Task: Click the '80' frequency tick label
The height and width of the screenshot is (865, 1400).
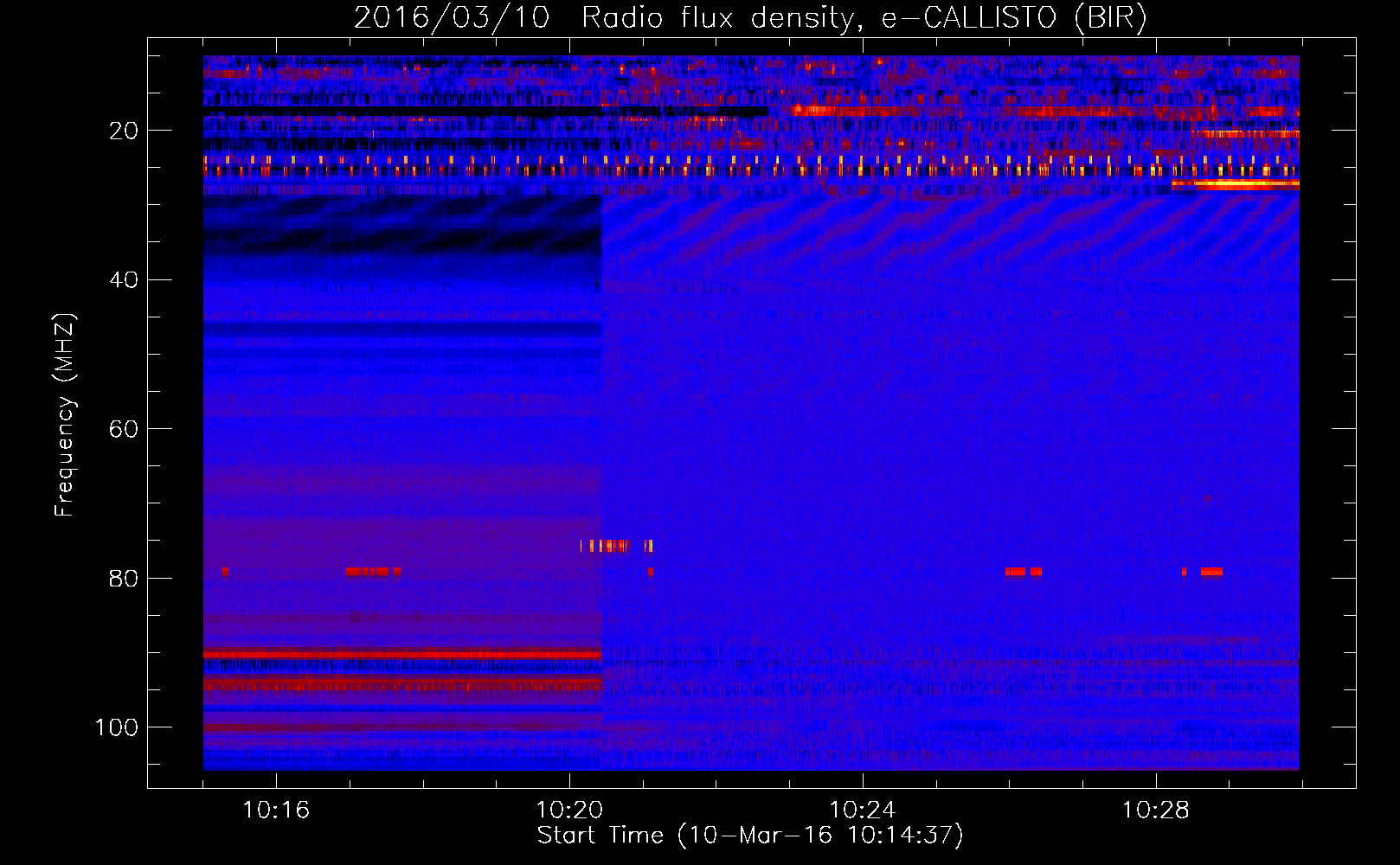Action: tap(124, 578)
